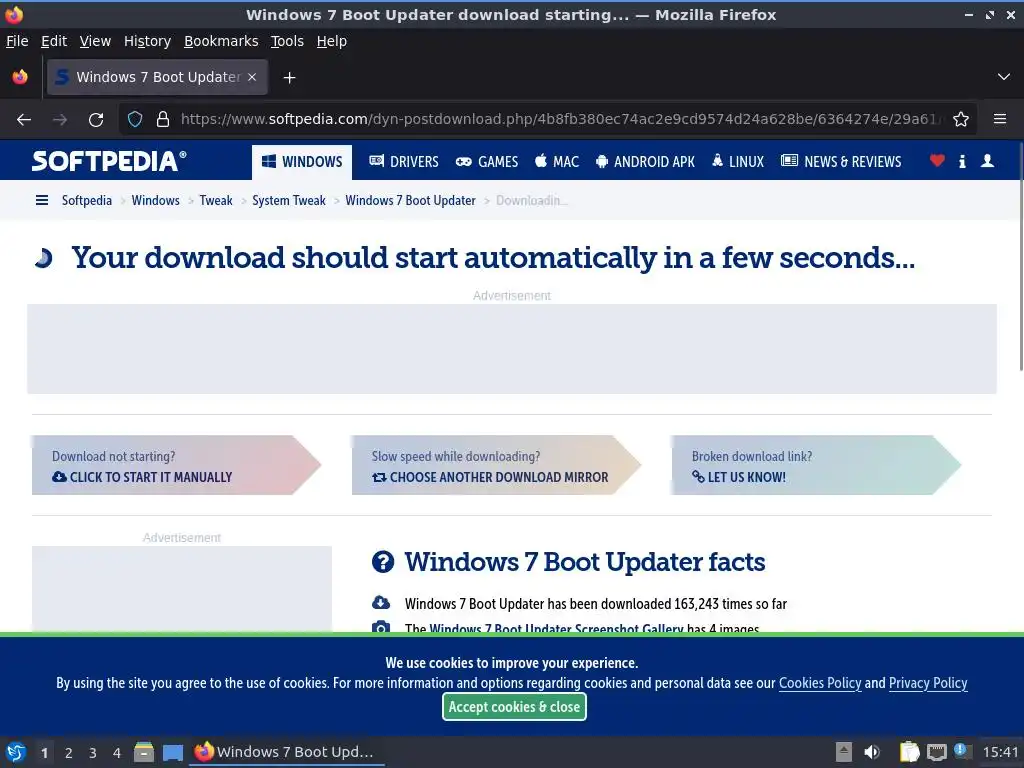Click the address bar URL field
Screen dimensions: 1024x768
[x=558, y=120]
